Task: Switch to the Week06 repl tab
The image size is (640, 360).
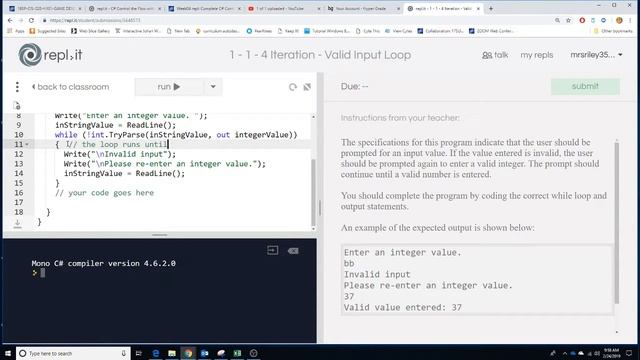Action: coord(204,8)
